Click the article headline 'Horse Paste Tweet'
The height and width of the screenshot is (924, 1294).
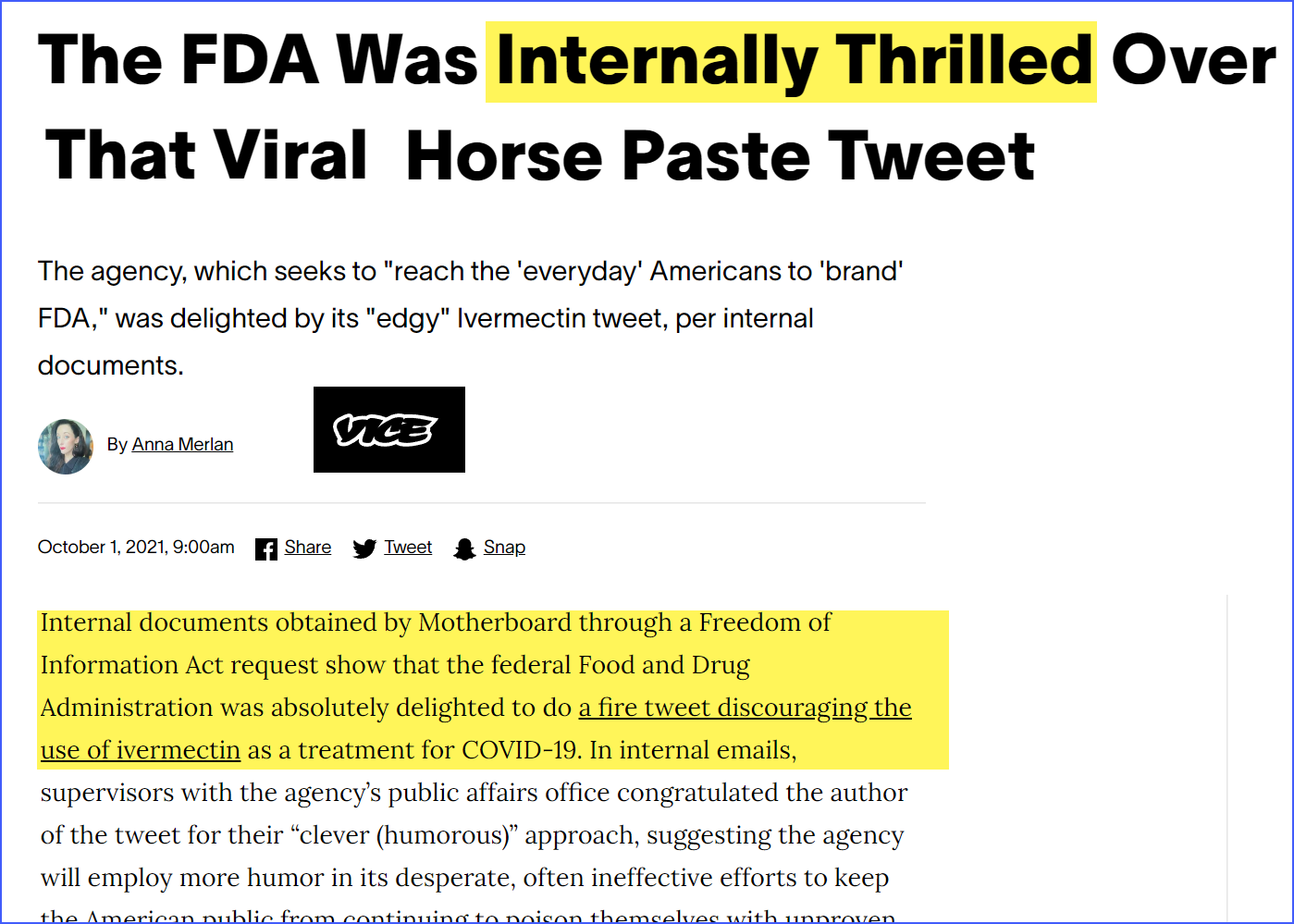coord(720,154)
